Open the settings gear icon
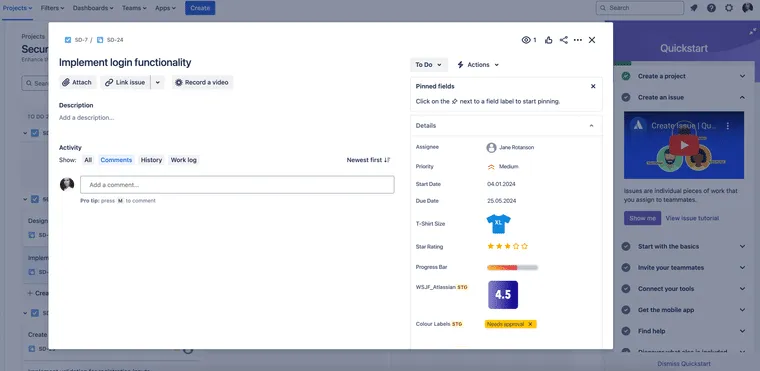 [728, 8]
